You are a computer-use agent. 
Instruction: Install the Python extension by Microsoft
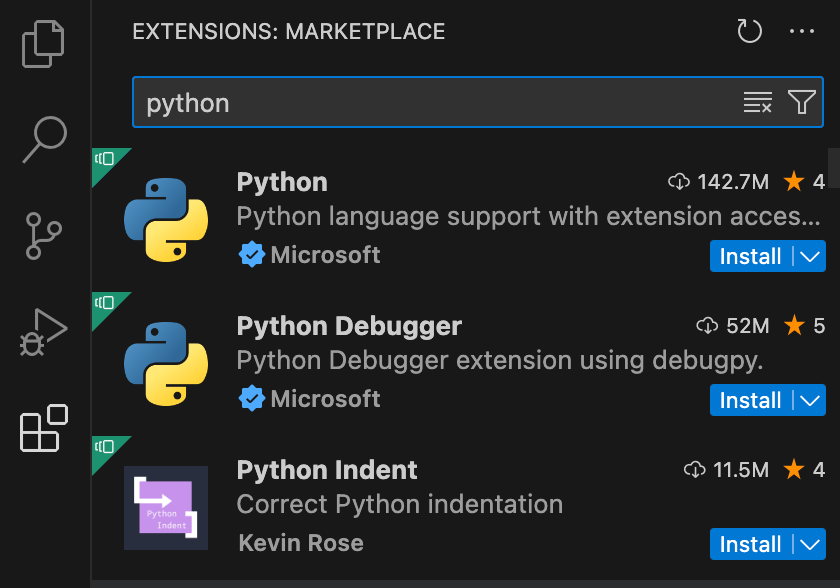tap(750, 256)
